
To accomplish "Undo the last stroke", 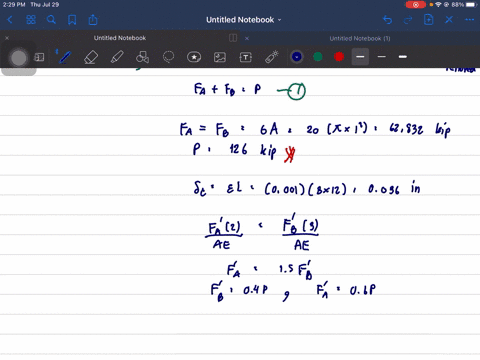I will [x=387, y=20].
